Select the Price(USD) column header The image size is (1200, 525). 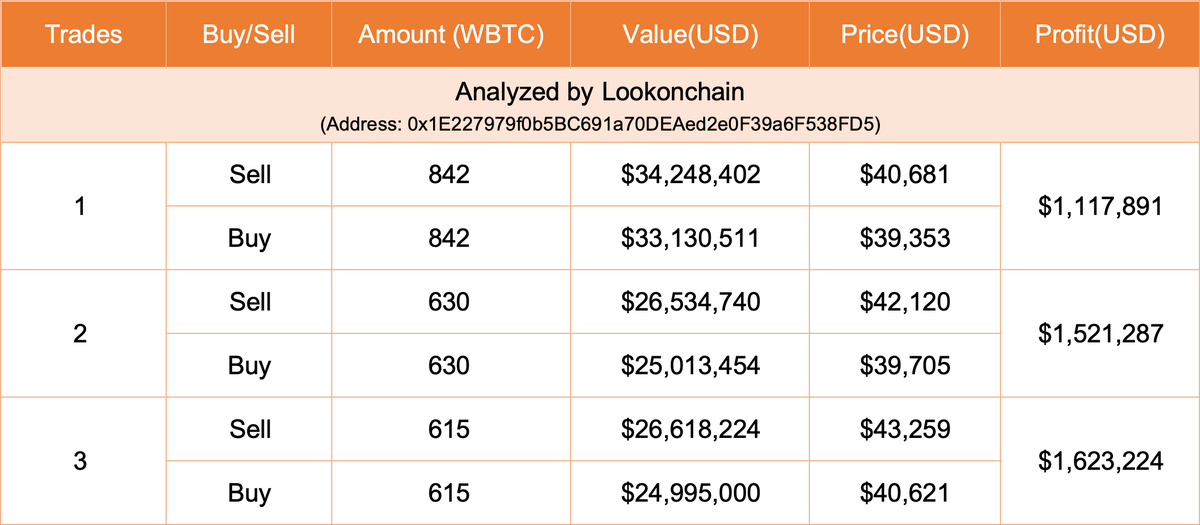pyautogui.click(x=905, y=35)
